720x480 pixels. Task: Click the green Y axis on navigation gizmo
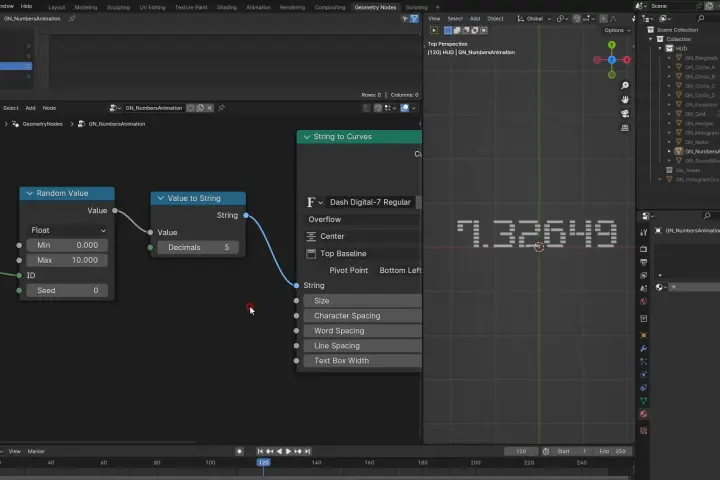click(612, 45)
